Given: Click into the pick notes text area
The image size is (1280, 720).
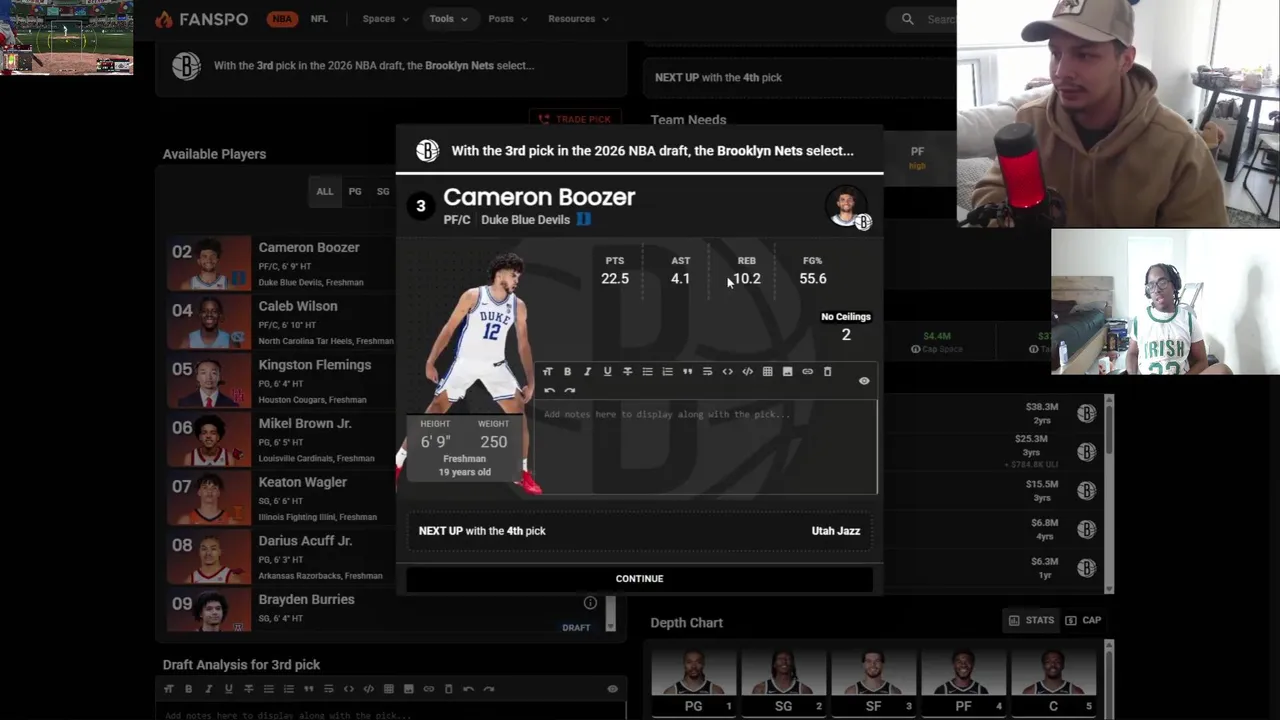Looking at the screenshot, I should [706, 446].
